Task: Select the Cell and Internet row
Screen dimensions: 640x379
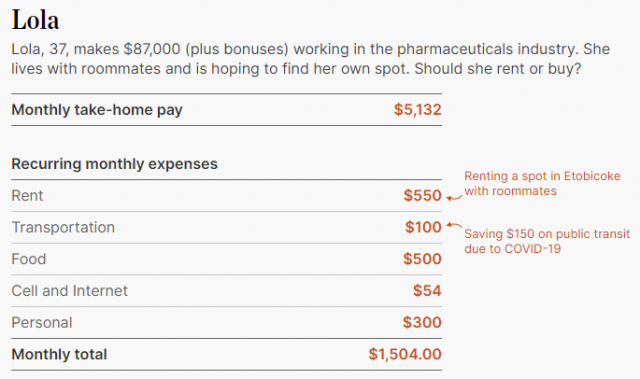Action: [x=227, y=291]
